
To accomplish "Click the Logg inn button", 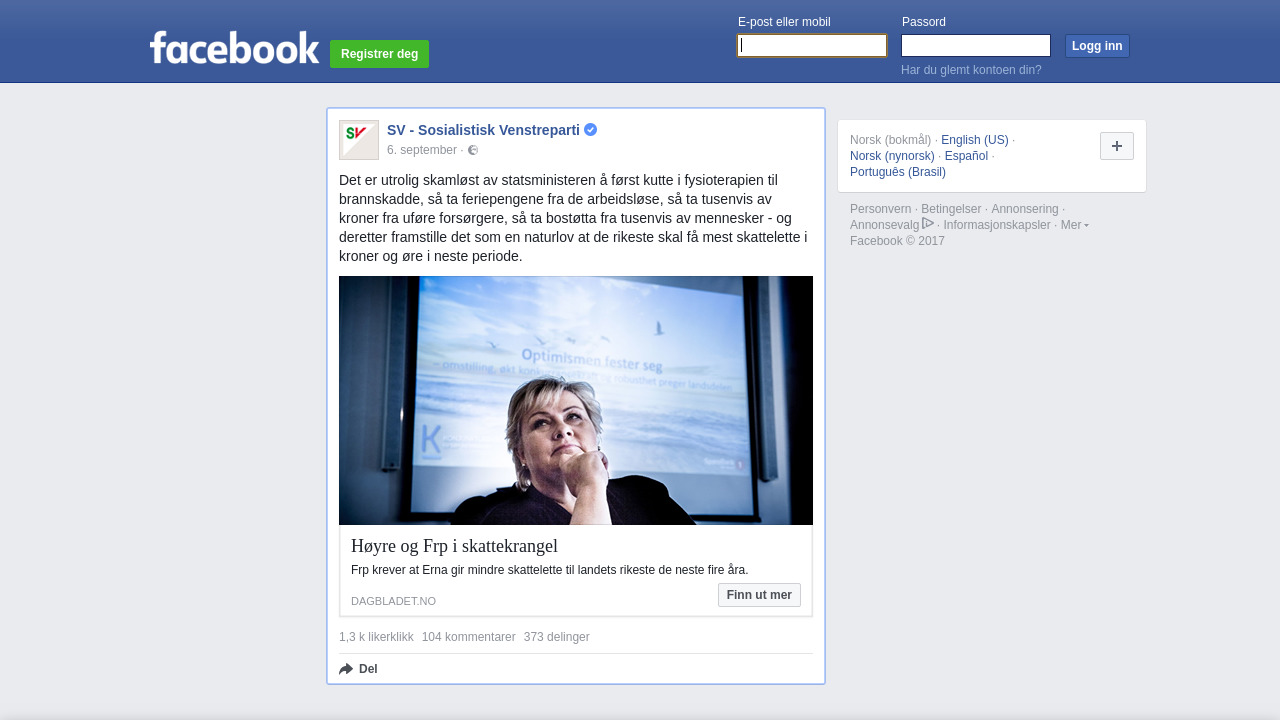I will point(1097,46).
